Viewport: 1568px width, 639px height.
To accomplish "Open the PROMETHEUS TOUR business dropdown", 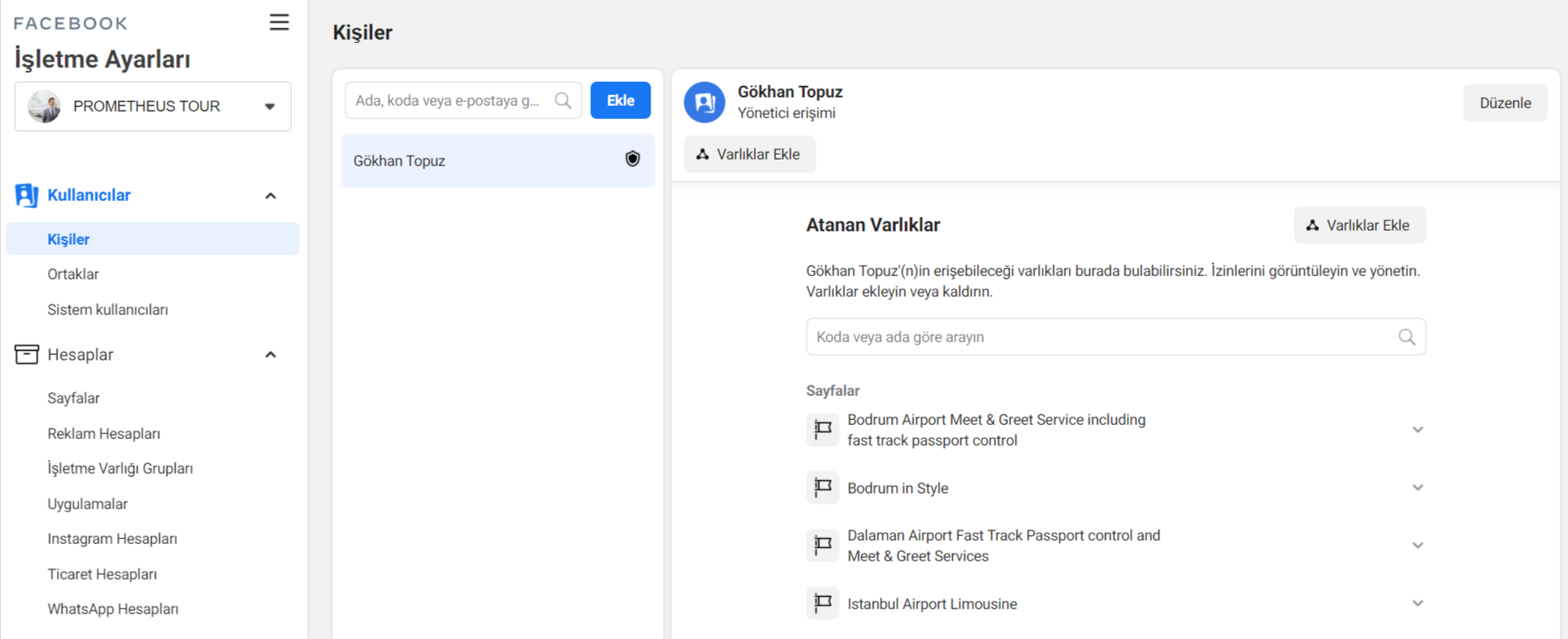I will point(153,106).
